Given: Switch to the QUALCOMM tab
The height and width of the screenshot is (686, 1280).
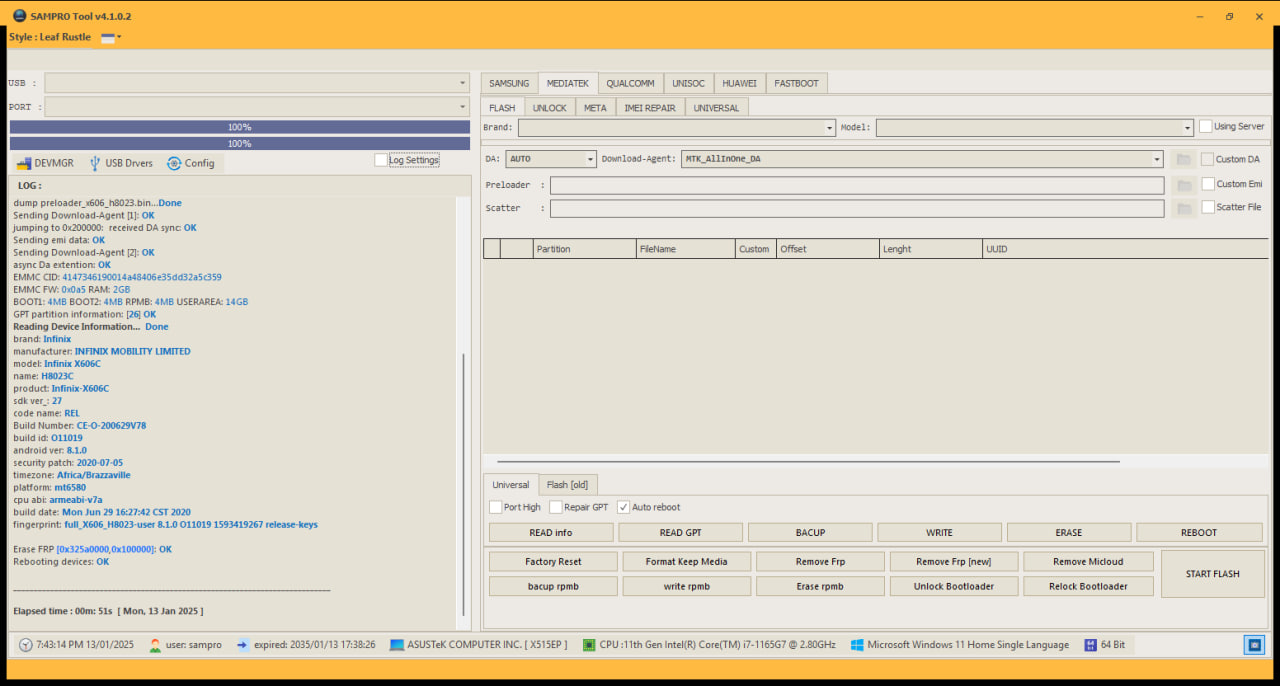Looking at the screenshot, I should click(630, 83).
